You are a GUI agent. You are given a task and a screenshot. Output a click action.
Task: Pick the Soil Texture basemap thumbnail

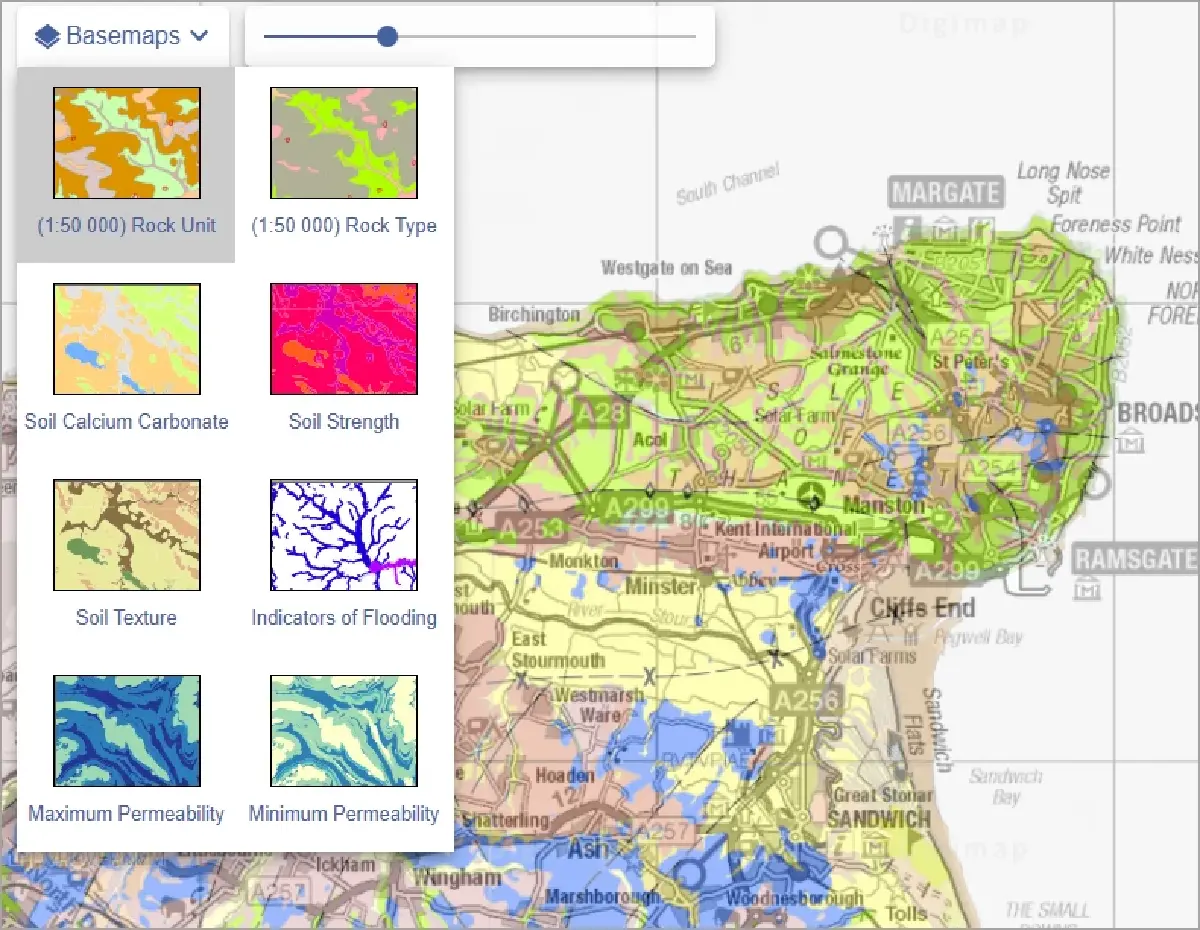point(126,535)
